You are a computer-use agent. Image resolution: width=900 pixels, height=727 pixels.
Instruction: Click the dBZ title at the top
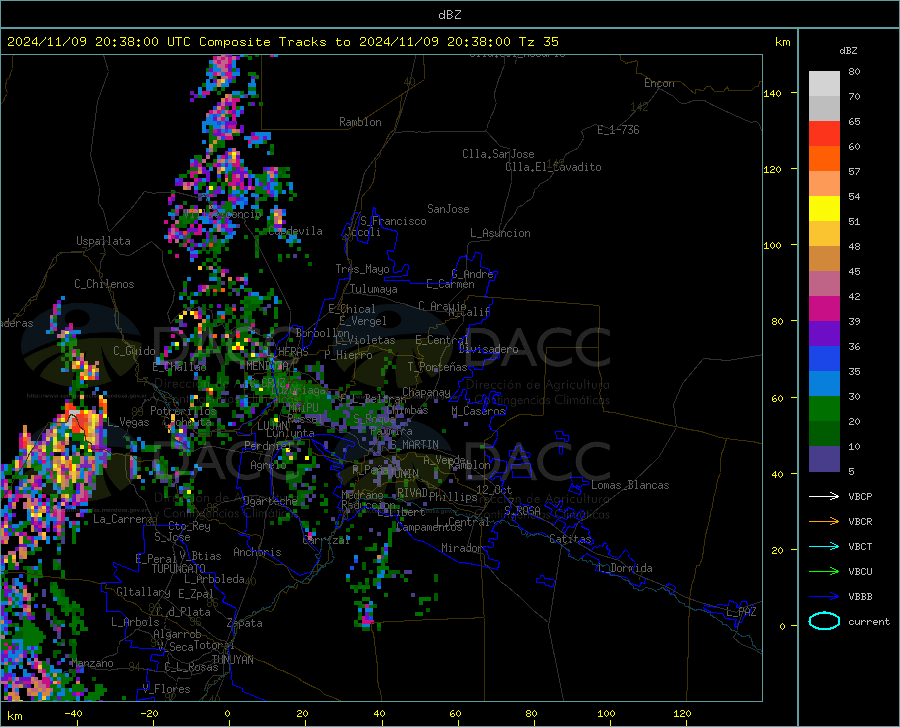[449, 15]
